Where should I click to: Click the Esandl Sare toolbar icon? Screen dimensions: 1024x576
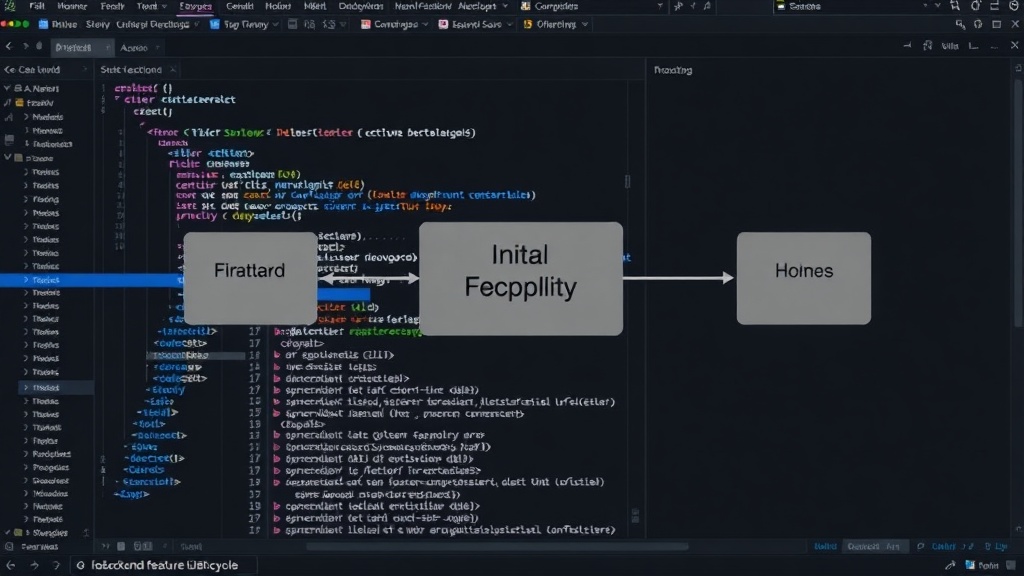[443, 24]
